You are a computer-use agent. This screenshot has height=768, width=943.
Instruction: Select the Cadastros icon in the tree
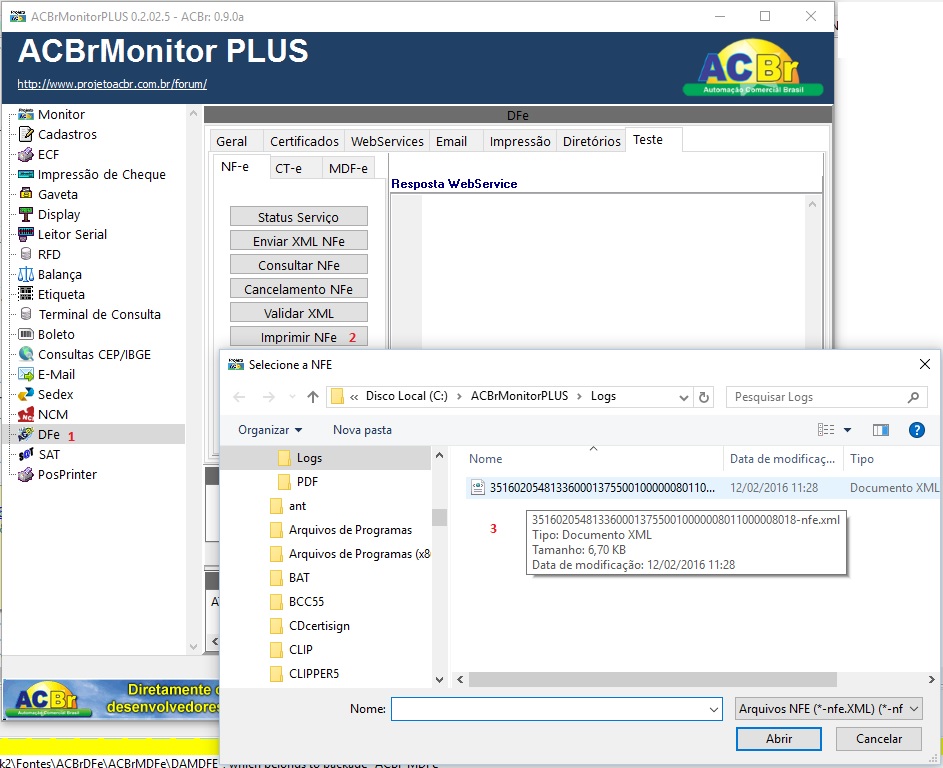(26, 134)
